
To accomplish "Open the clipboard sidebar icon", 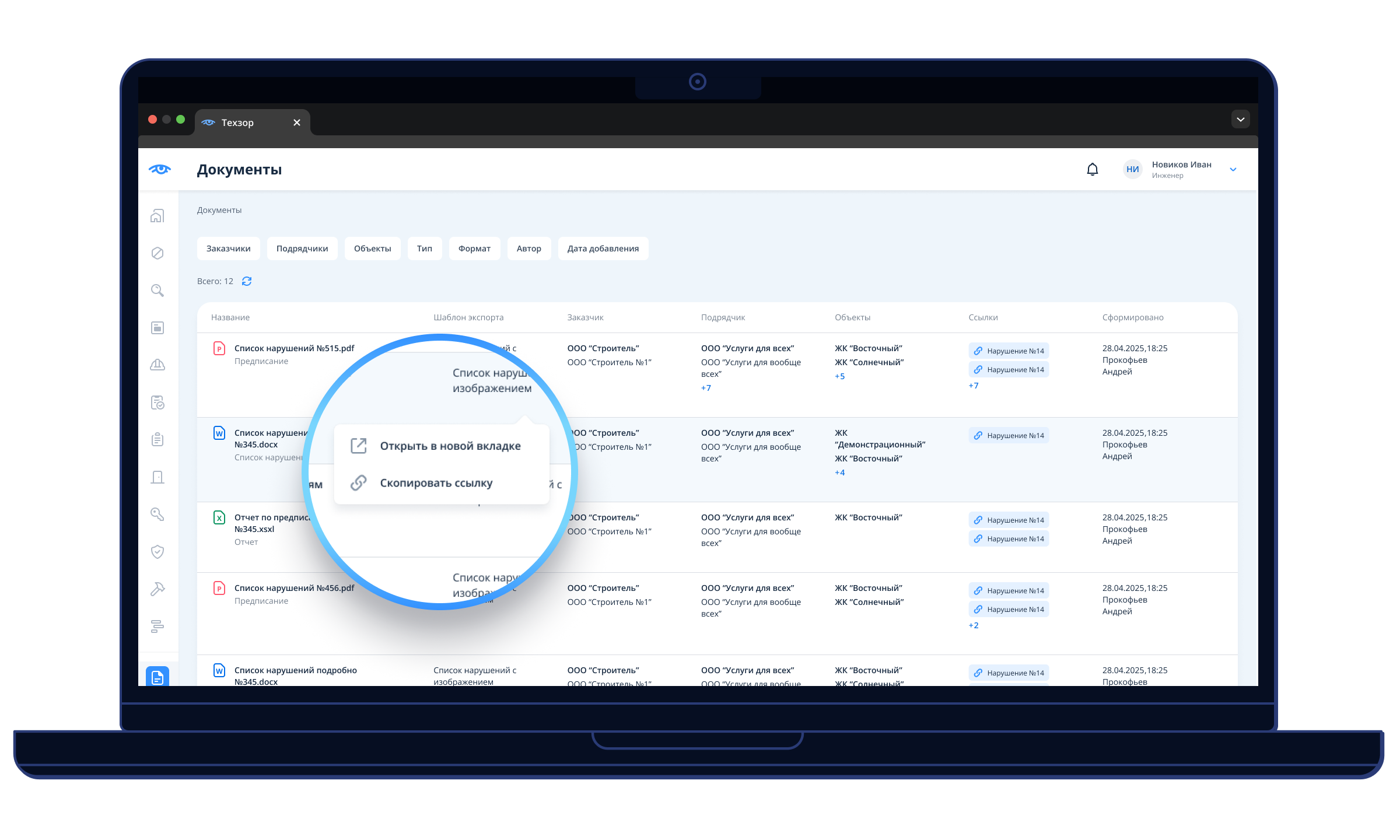I will click(x=157, y=439).
